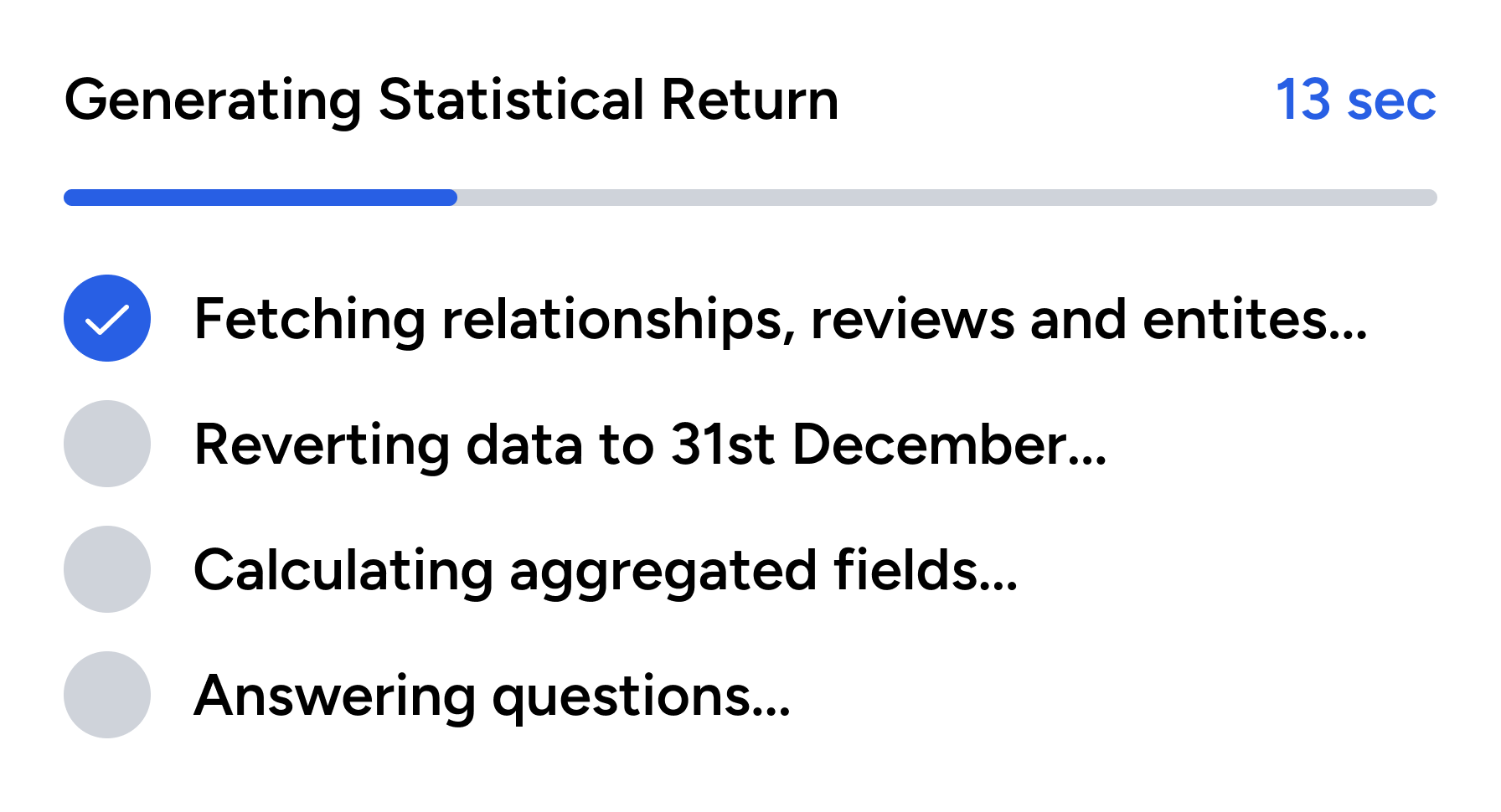The image size is (1501, 812).
Task: Click the word Statistical in the heading
Action: 512,100
